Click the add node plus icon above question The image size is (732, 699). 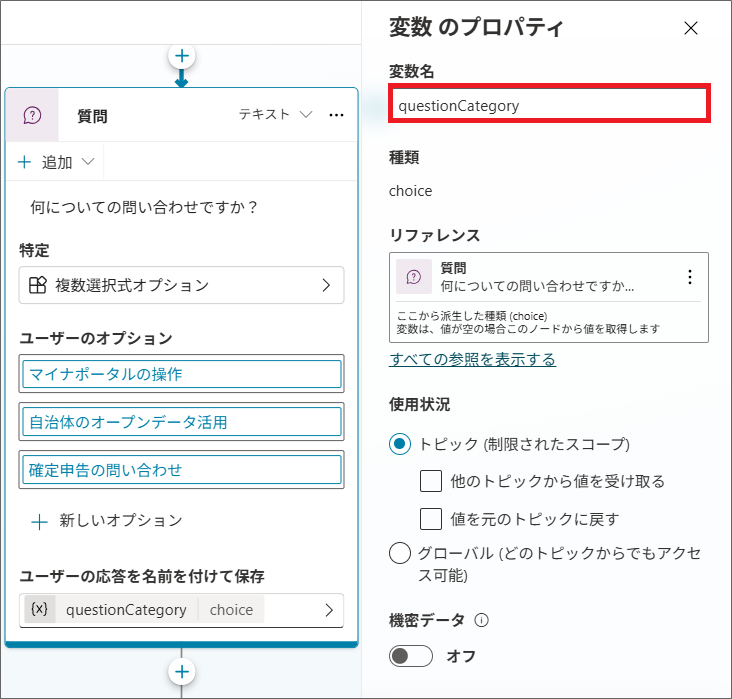(x=181, y=56)
